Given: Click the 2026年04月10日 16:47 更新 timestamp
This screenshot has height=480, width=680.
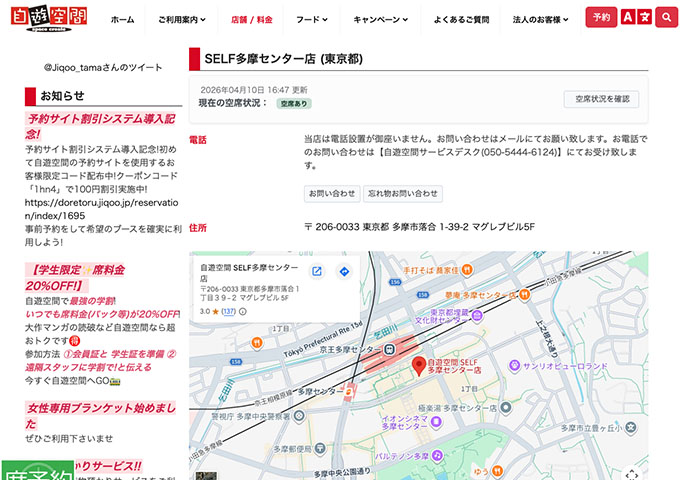Looking at the screenshot, I should coord(254,90).
